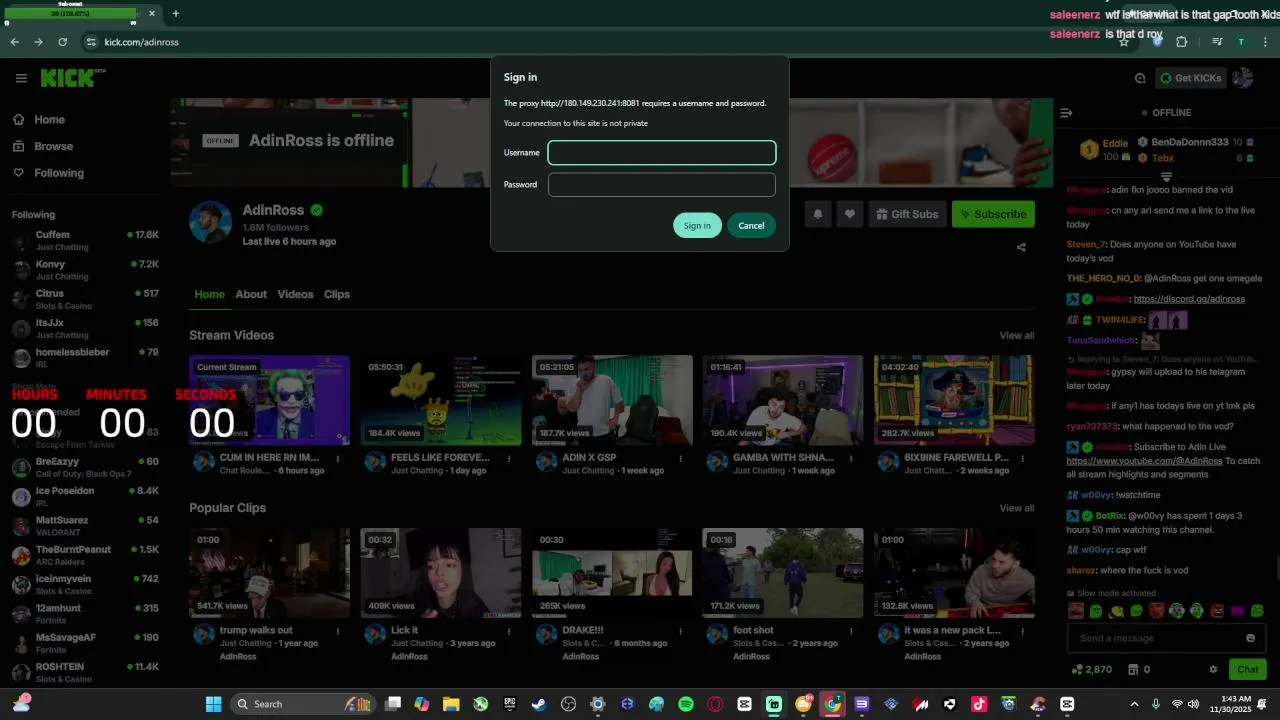Focus the Username field
This screenshot has height=720, width=1280.
coord(662,152)
